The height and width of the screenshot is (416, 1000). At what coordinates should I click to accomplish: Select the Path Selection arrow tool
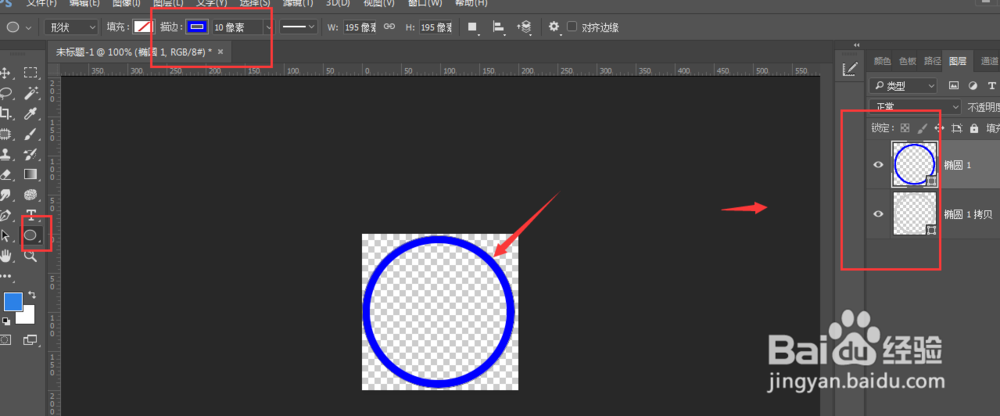[x=6, y=236]
